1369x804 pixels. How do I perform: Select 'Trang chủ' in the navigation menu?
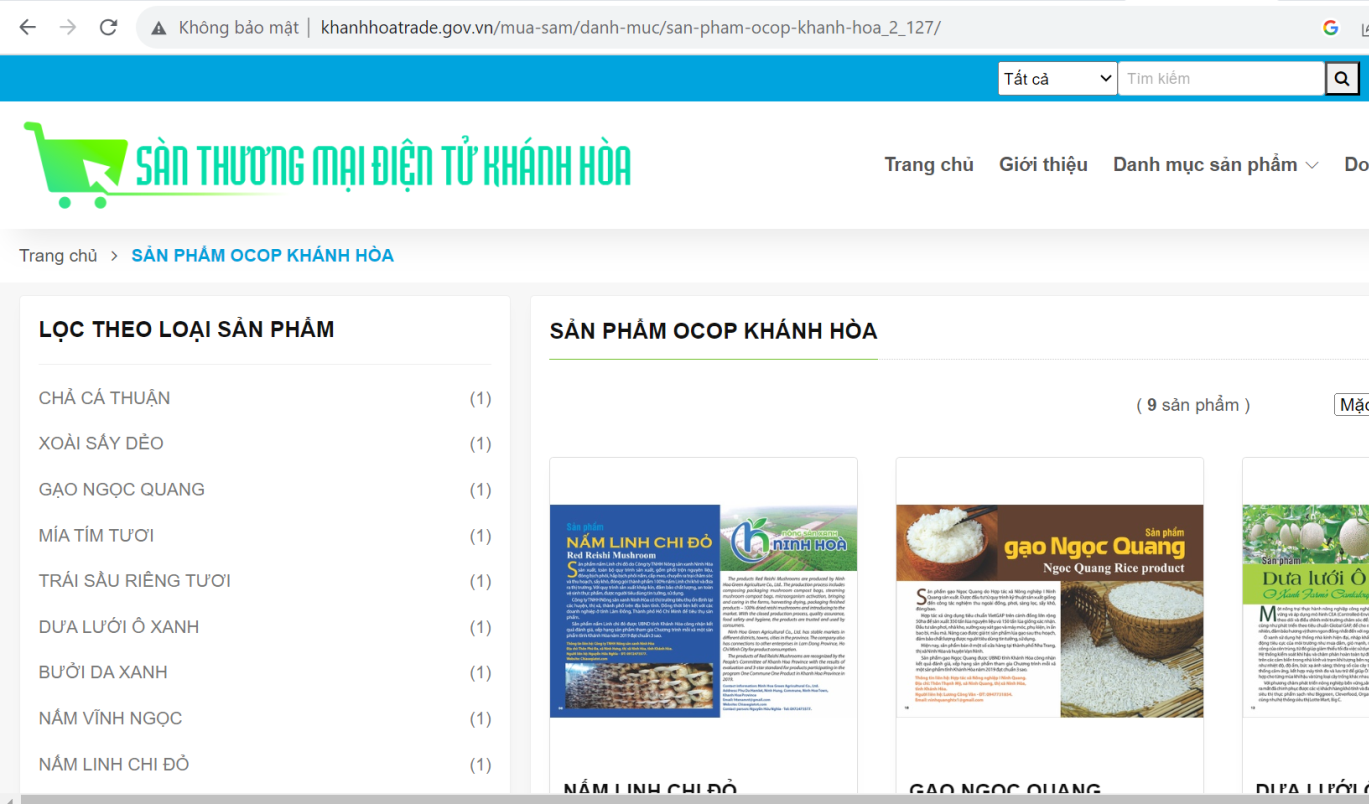coord(928,164)
